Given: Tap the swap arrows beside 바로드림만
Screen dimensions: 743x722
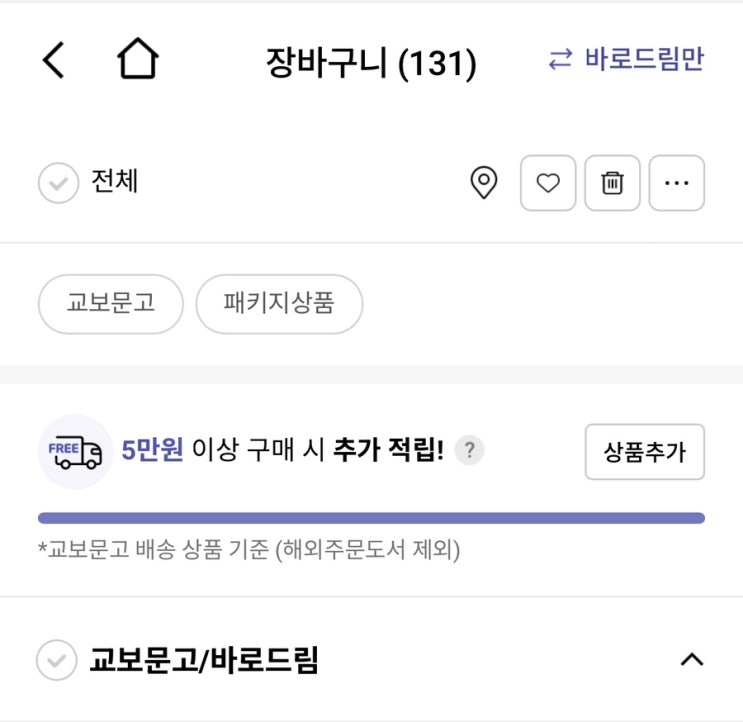Looking at the screenshot, I should coord(560,60).
